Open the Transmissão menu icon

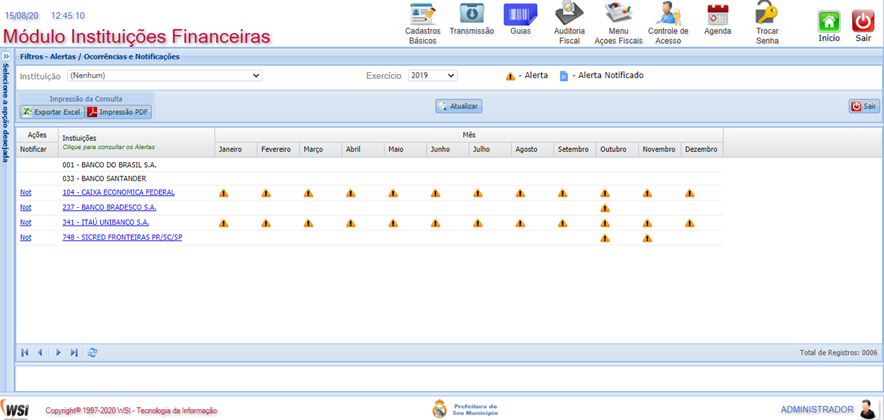click(x=471, y=14)
